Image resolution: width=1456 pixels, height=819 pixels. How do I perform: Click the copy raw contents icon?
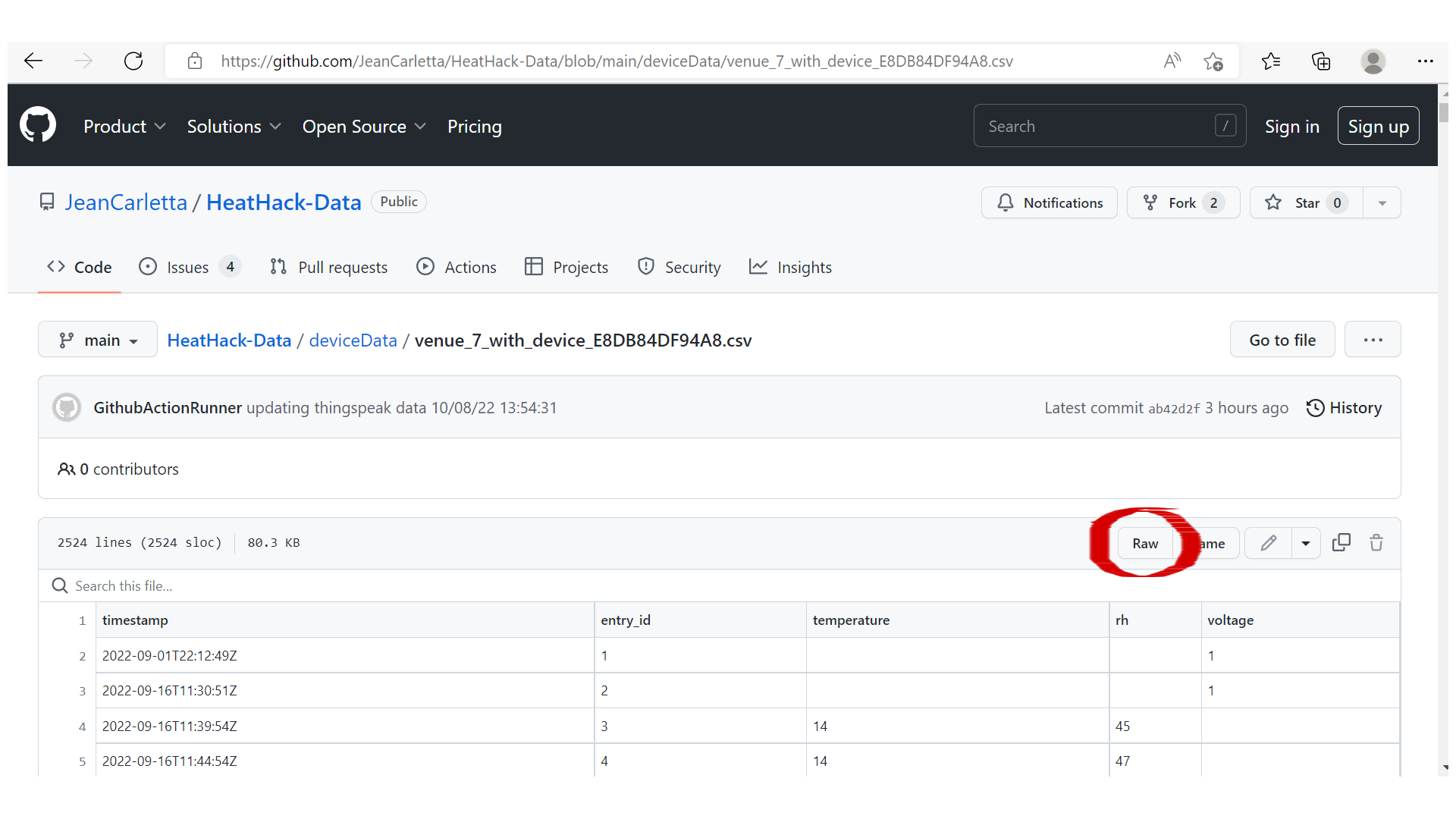point(1341,543)
